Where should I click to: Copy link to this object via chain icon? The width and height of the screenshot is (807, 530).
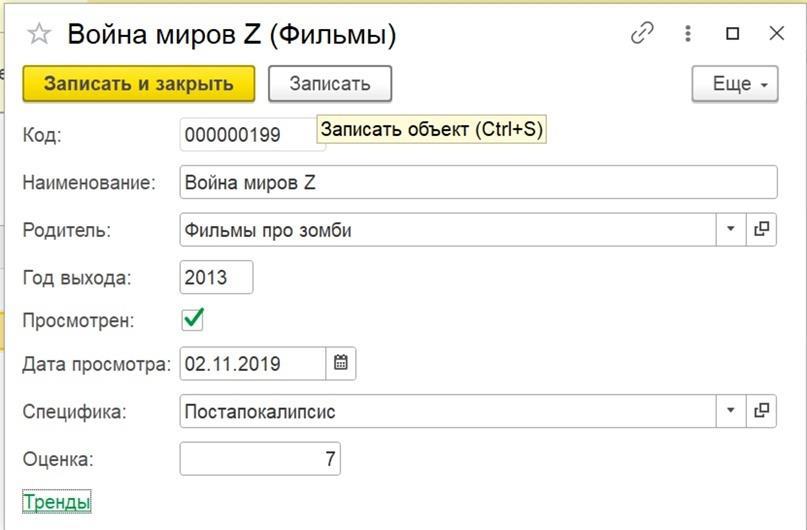click(x=642, y=33)
